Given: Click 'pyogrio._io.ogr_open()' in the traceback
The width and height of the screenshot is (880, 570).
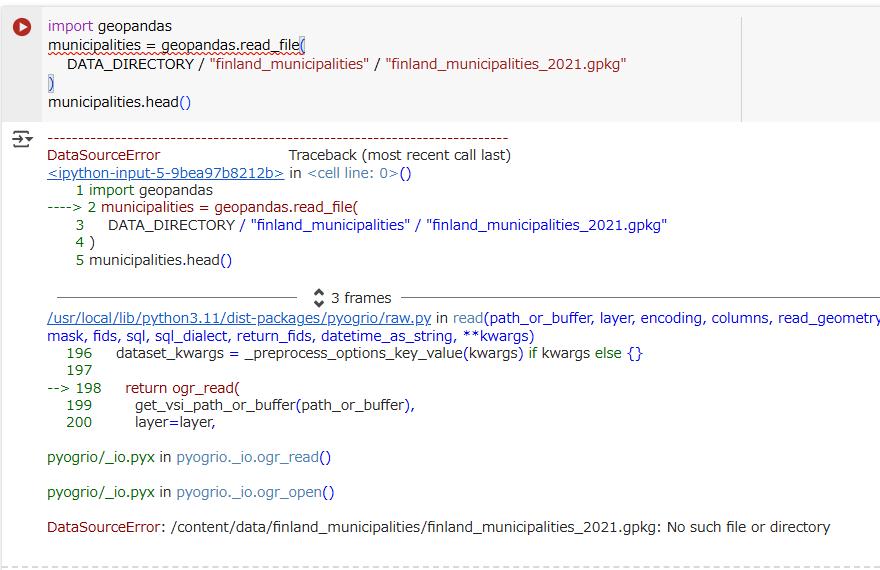Looking at the screenshot, I should click(x=255, y=493).
